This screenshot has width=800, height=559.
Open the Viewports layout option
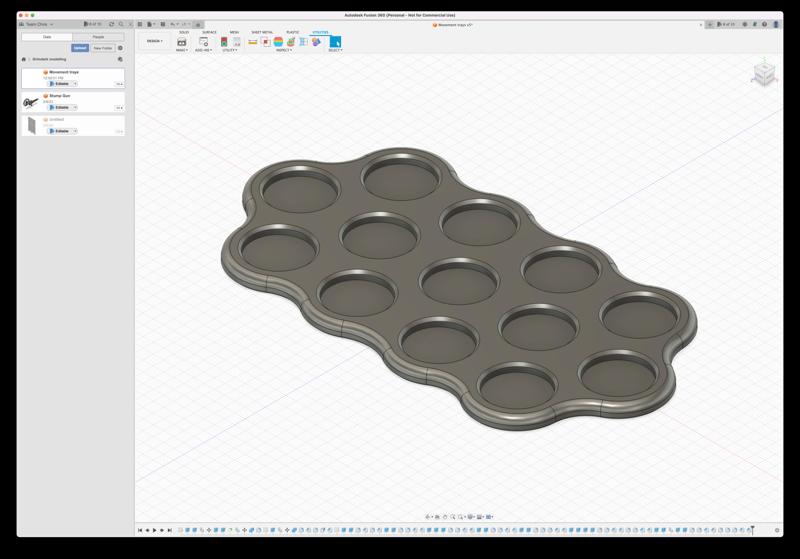[x=489, y=517]
